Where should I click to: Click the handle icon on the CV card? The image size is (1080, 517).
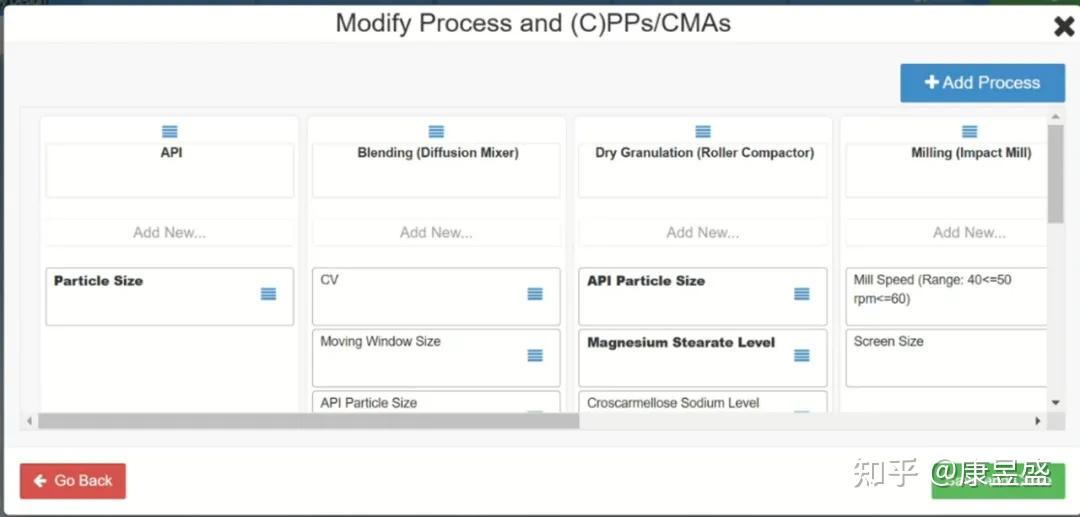click(535, 294)
